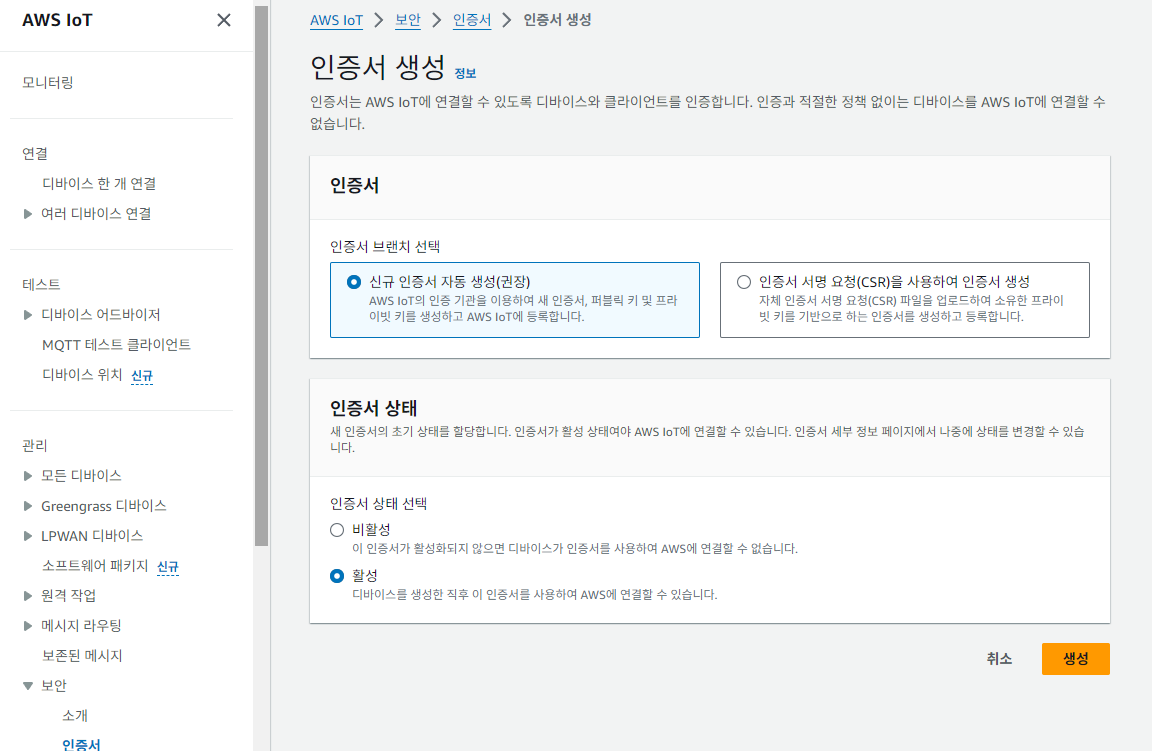Click the 연결 section heading
1152x751 pixels.
coord(35,154)
